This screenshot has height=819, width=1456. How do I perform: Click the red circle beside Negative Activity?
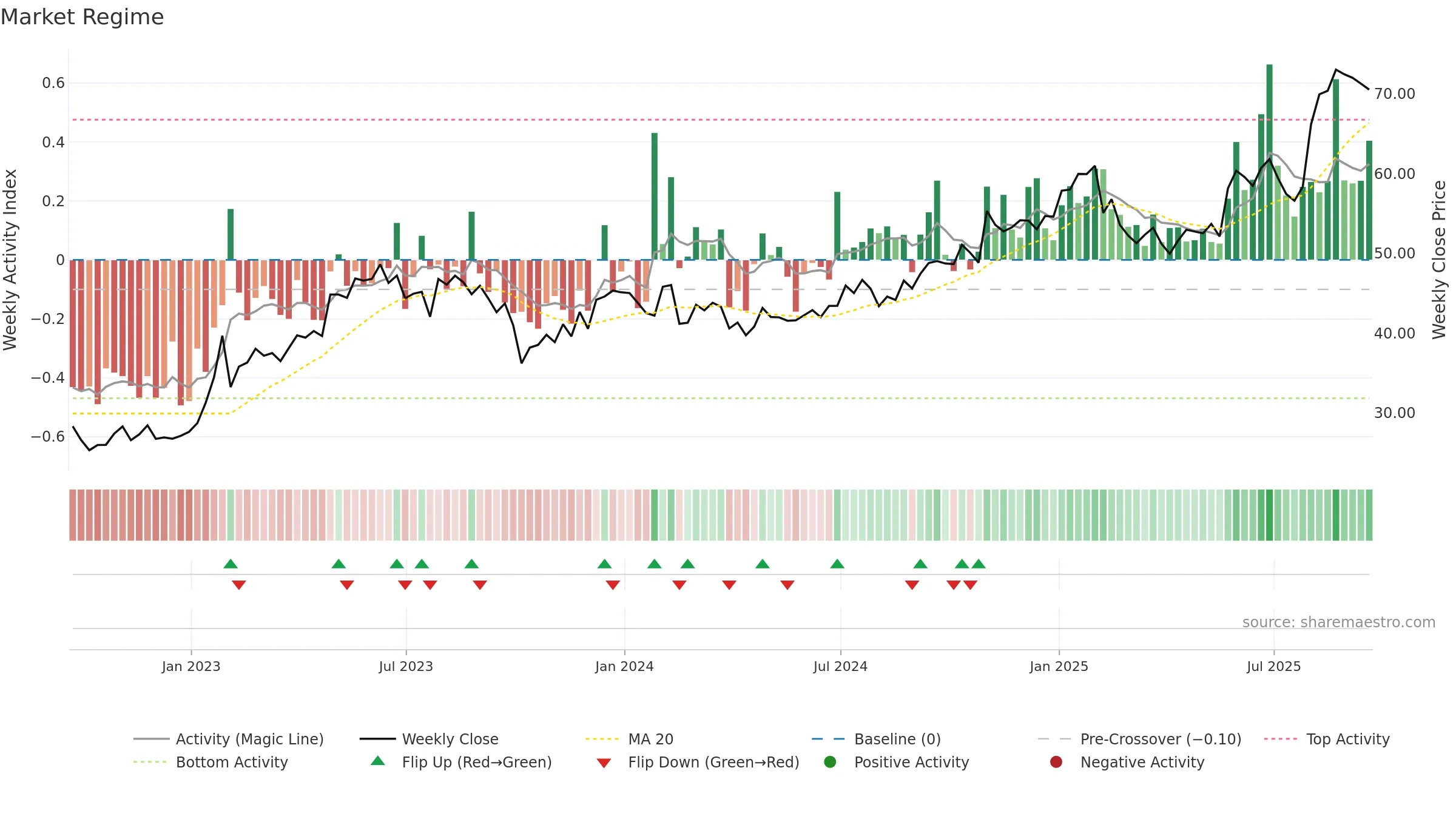pos(1056,762)
